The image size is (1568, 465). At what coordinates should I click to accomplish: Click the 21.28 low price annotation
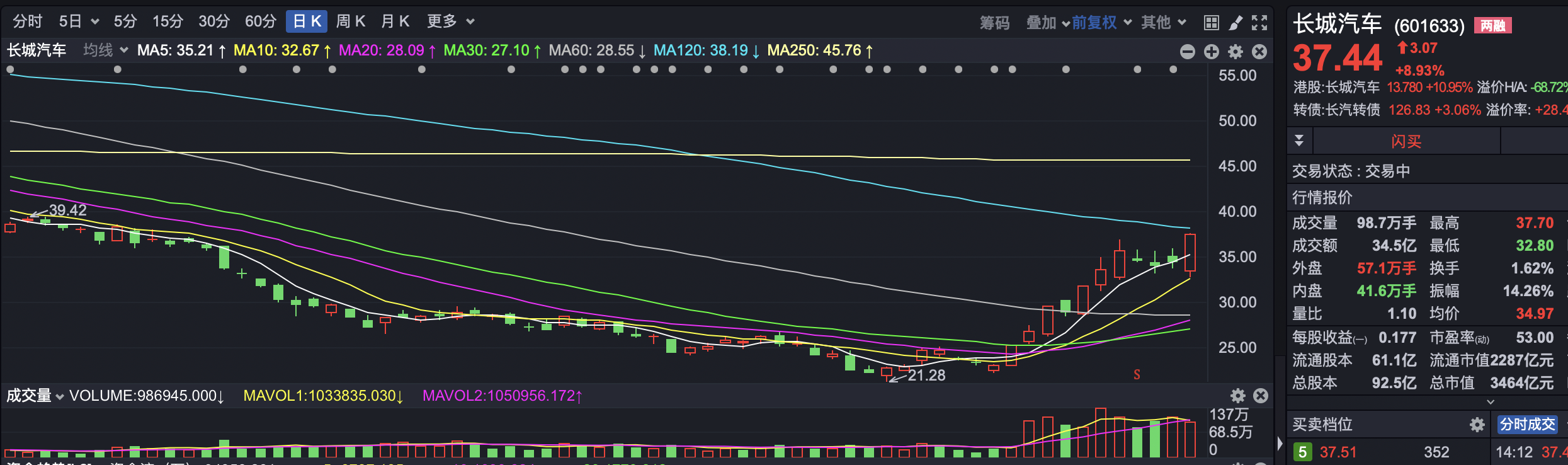click(x=926, y=376)
